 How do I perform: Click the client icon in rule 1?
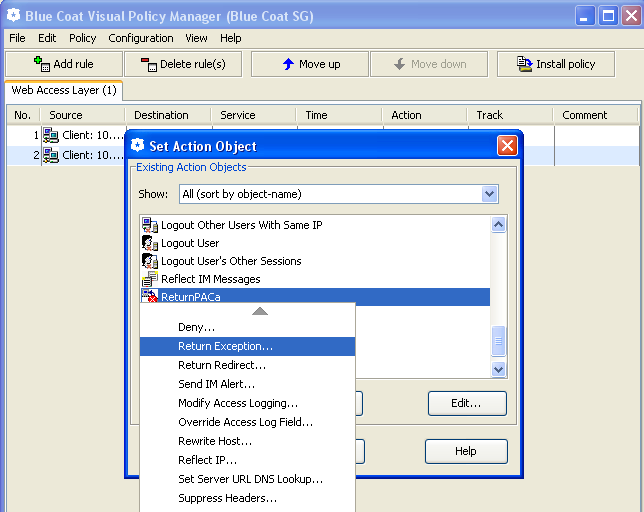point(51,135)
